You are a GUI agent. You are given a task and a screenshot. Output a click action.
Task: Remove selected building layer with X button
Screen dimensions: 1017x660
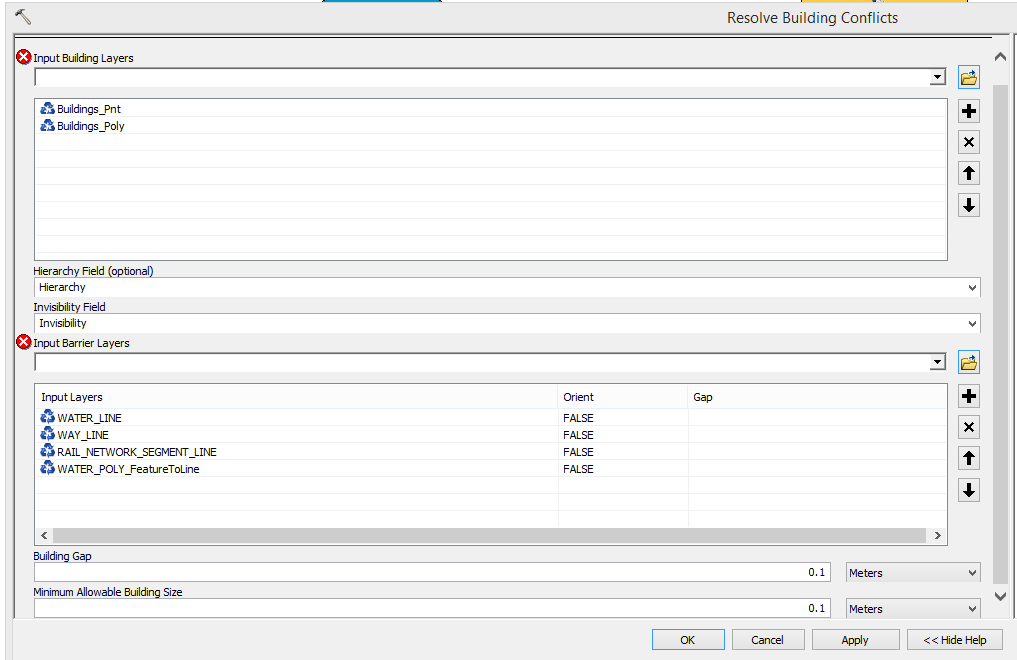(968, 142)
